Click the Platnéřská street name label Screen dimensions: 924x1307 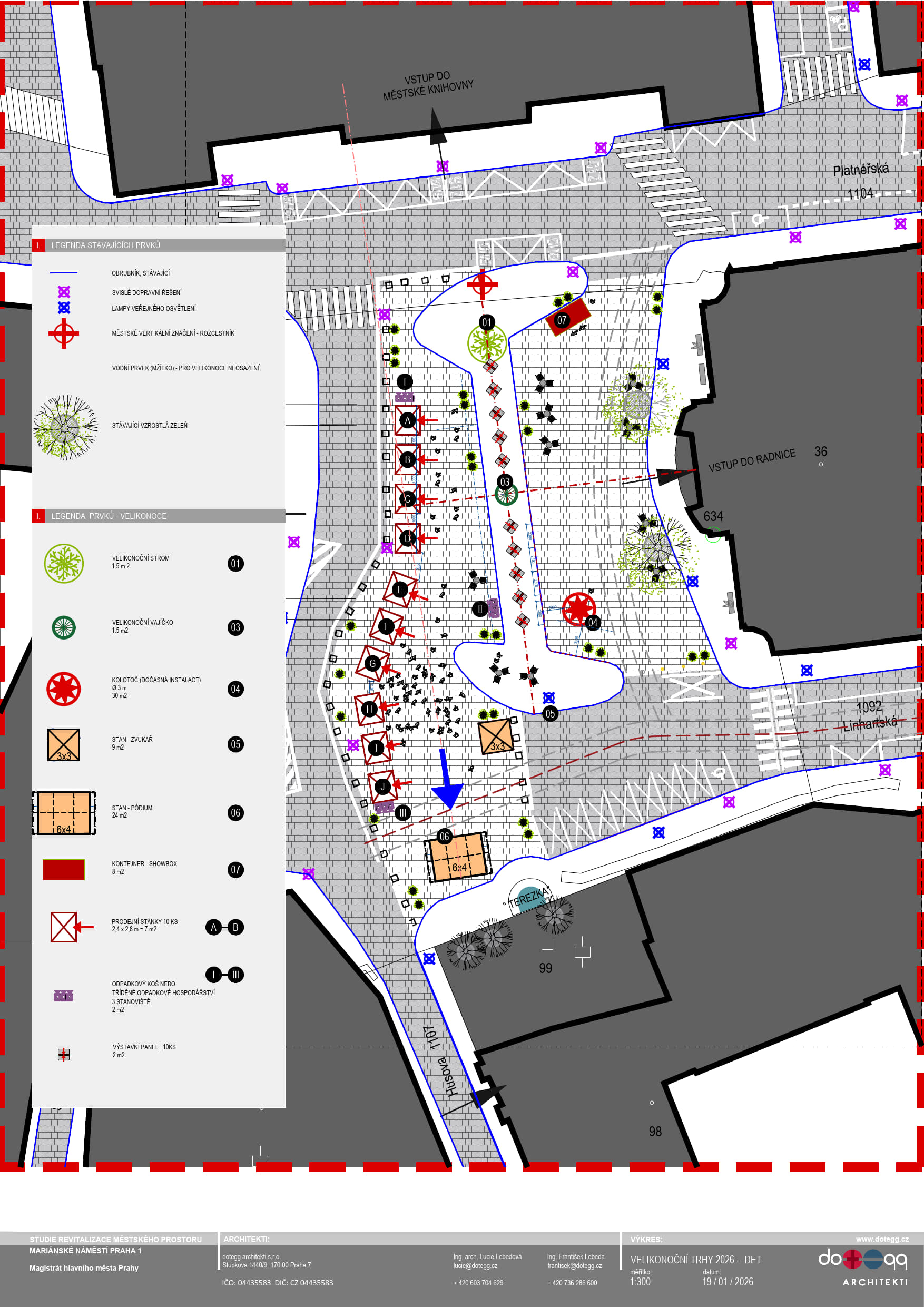coord(860,170)
